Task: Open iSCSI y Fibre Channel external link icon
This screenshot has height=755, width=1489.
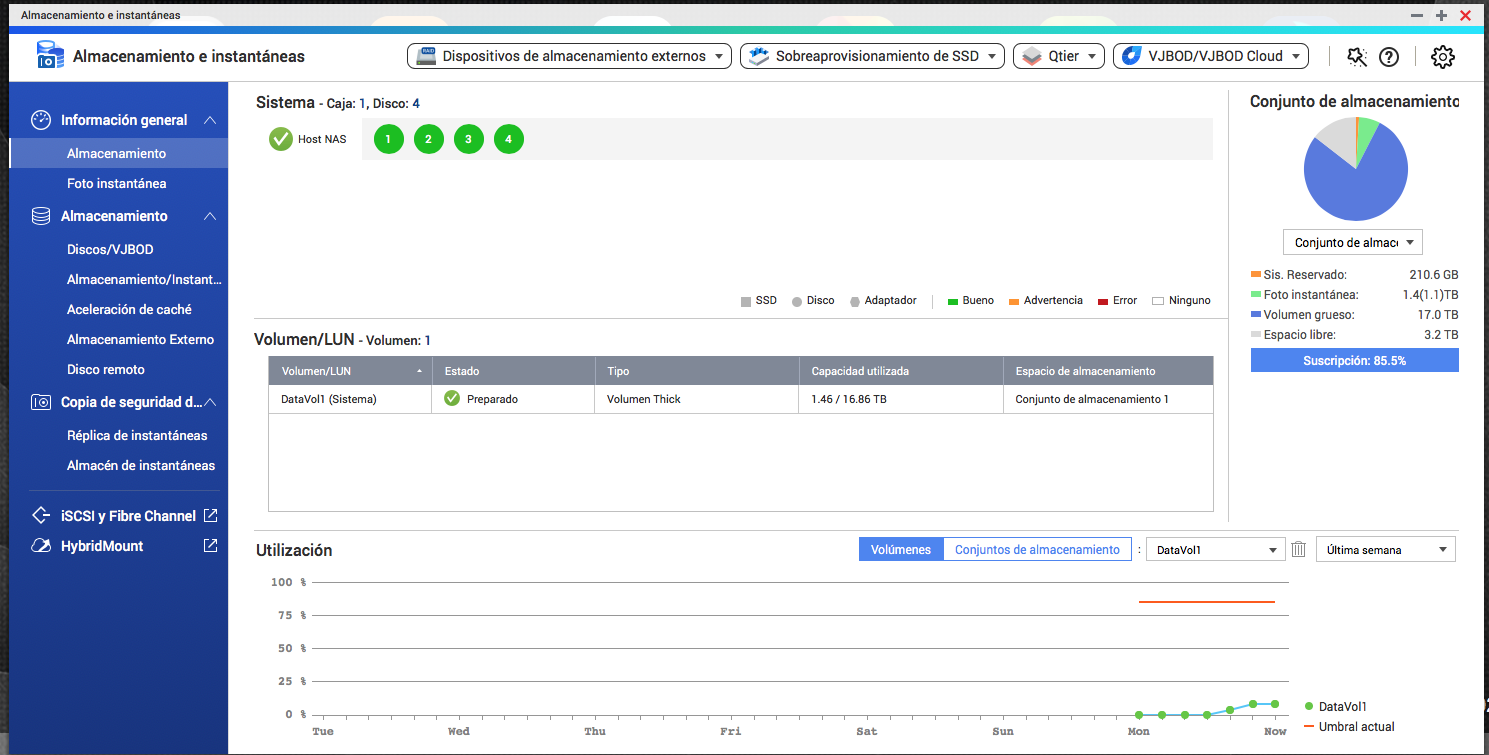Action: pos(210,516)
